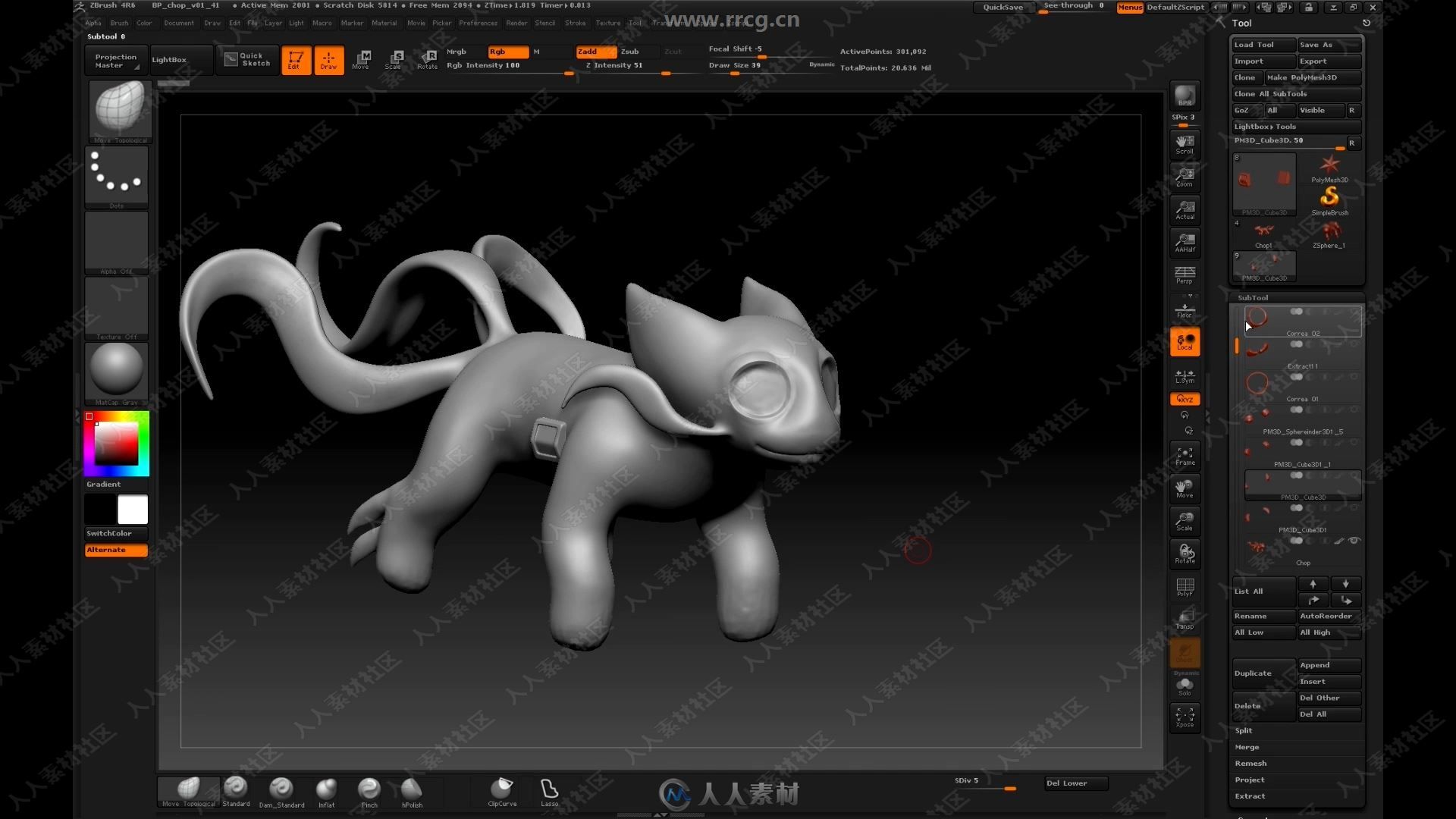
Task: Toggle XYZ rotation mode
Action: tap(1185, 399)
